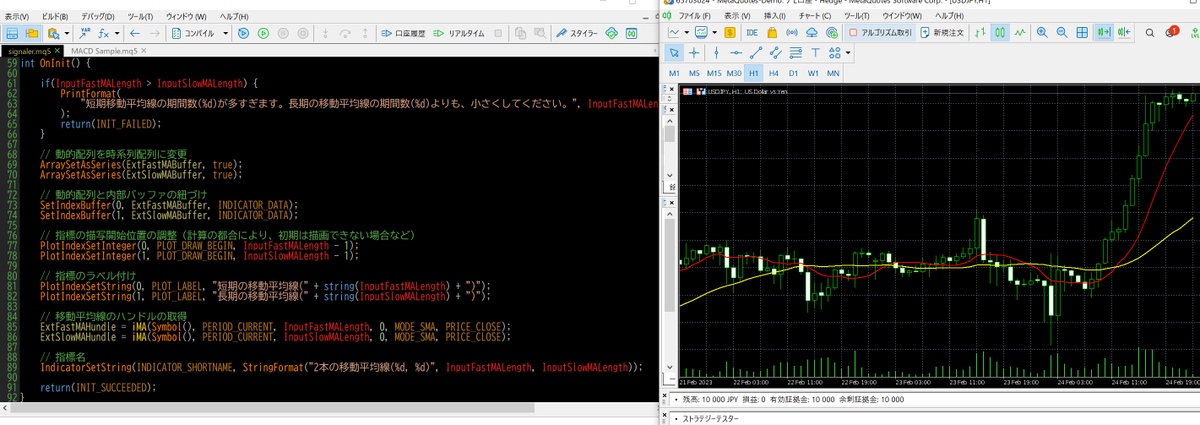Click the find-in-files icon in MetaEditor

(54, 33)
